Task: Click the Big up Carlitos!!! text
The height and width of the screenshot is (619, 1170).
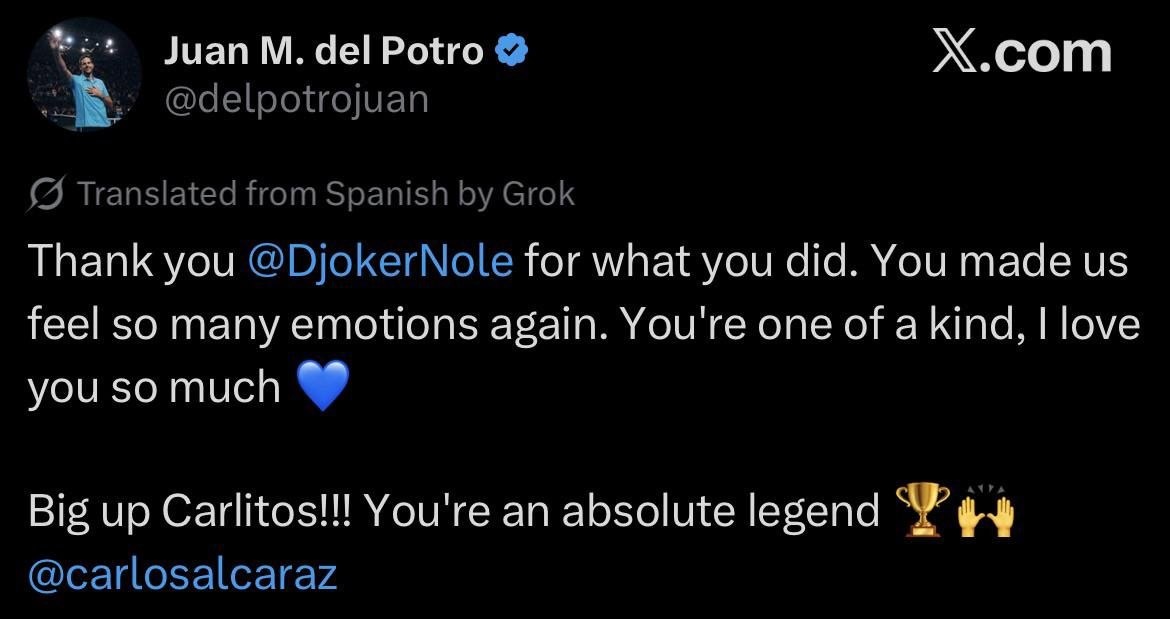Action: (184, 513)
